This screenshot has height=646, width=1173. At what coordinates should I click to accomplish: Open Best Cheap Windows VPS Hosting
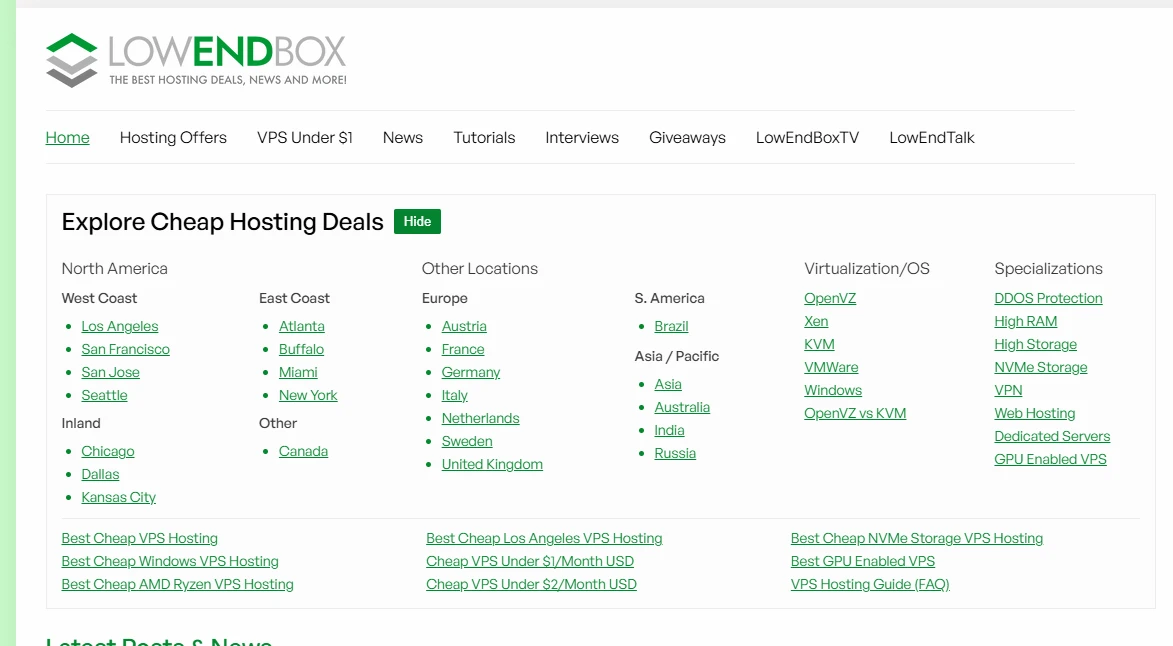170,562
